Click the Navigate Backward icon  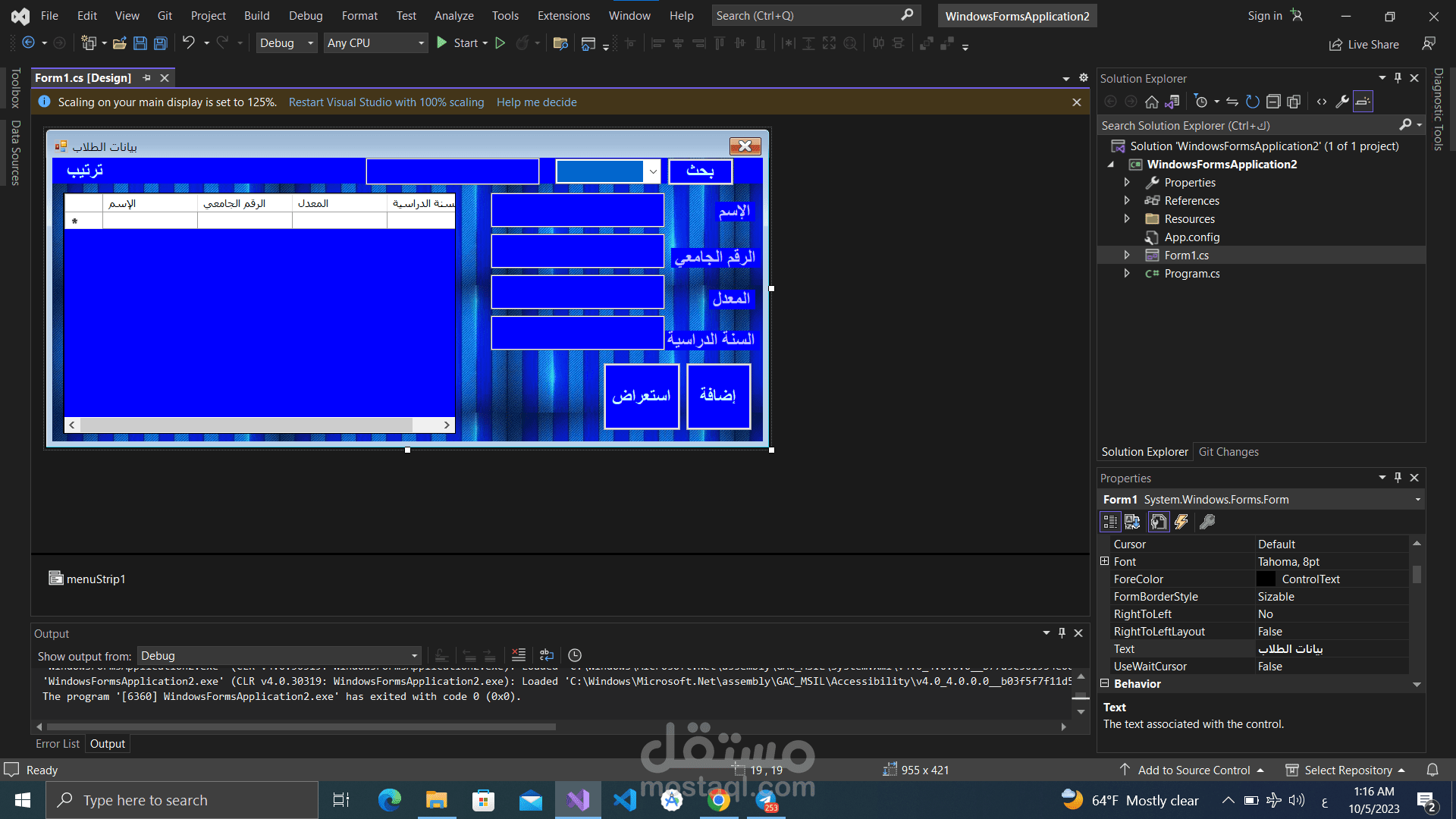coord(29,43)
